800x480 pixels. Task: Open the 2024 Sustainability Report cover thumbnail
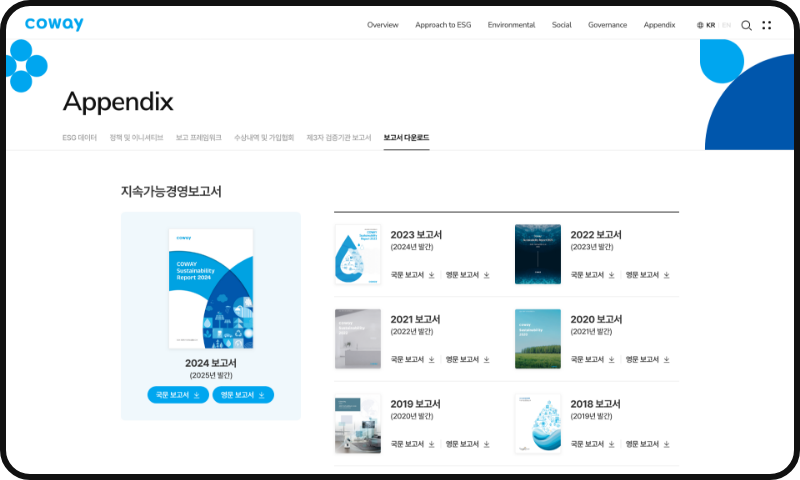click(211, 289)
